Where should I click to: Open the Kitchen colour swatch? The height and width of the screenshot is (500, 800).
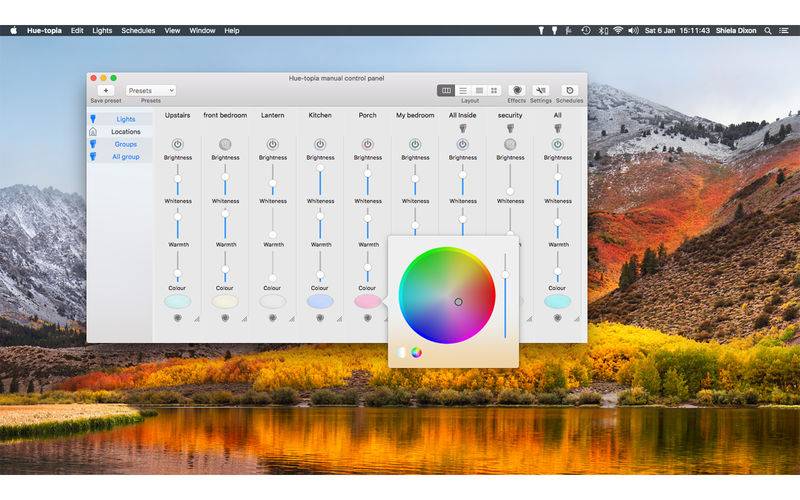coord(320,302)
